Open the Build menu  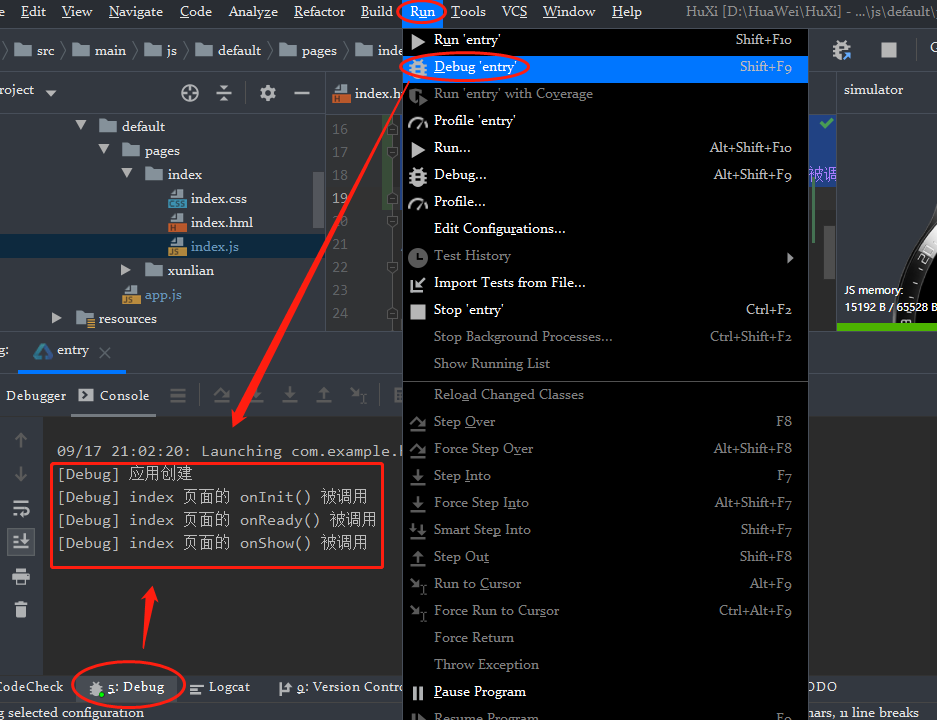pyautogui.click(x=376, y=11)
